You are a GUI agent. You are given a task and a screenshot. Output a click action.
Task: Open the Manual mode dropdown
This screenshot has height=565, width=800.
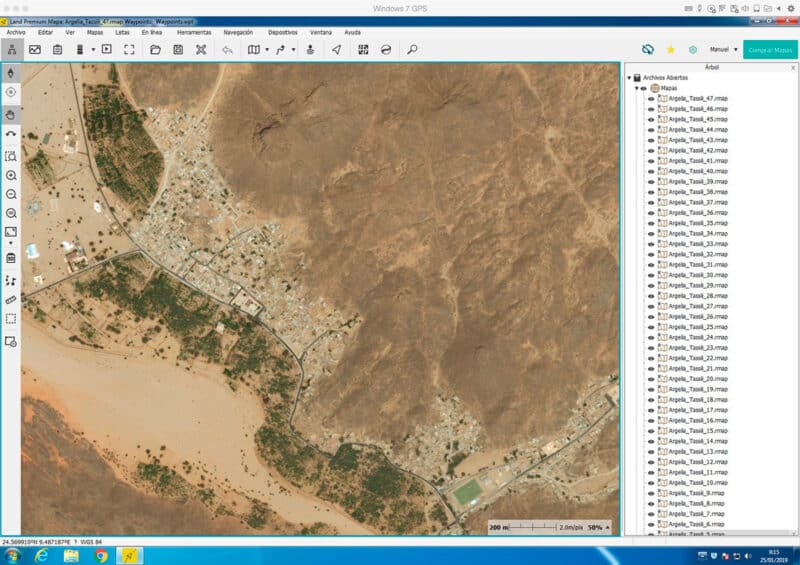click(x=723, y=50)
